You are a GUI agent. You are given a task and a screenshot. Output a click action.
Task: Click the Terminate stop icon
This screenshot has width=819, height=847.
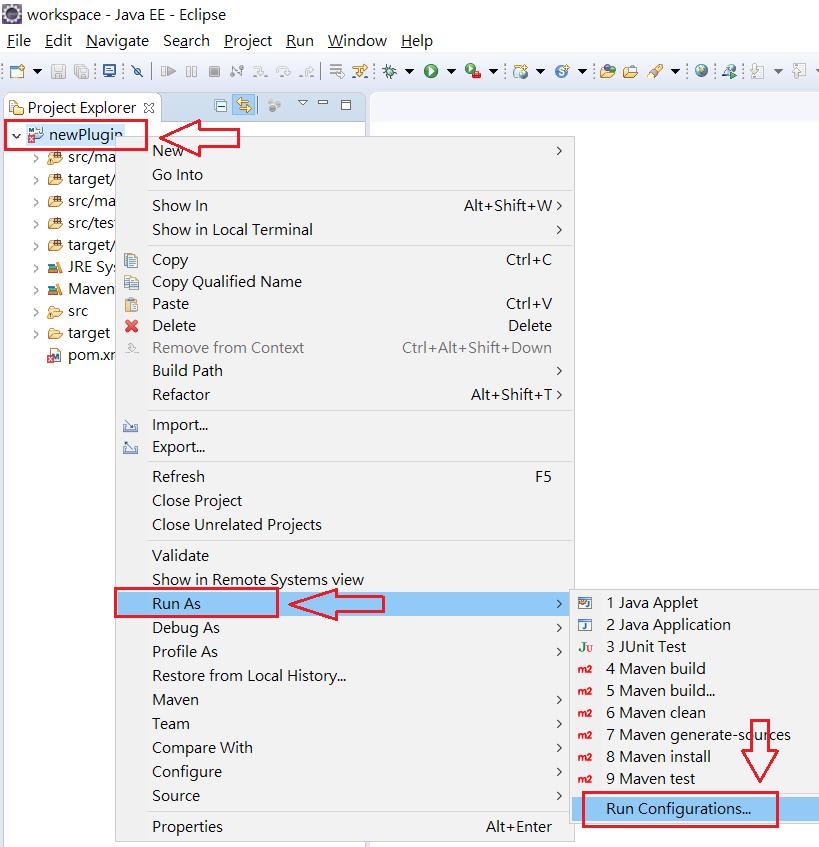point(214,71)
